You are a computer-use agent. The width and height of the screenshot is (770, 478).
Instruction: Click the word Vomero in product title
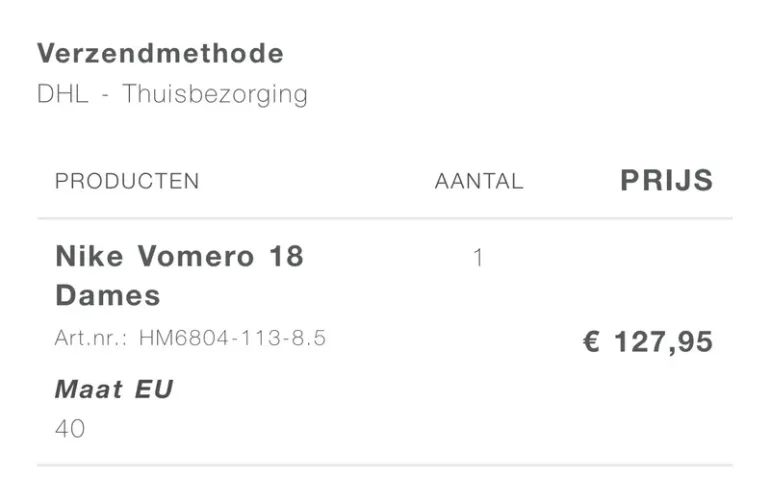pyautogui.click(x=196, y=256)
